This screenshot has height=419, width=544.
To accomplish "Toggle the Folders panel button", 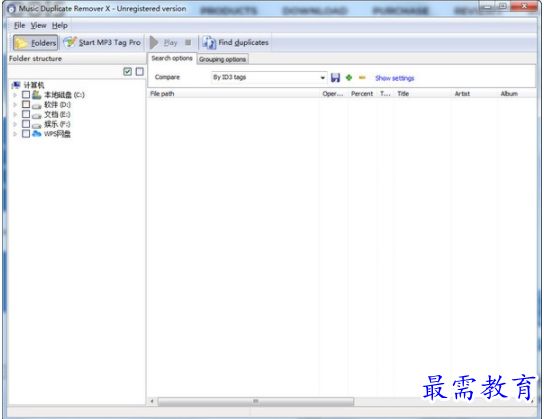I will point(36,43).
